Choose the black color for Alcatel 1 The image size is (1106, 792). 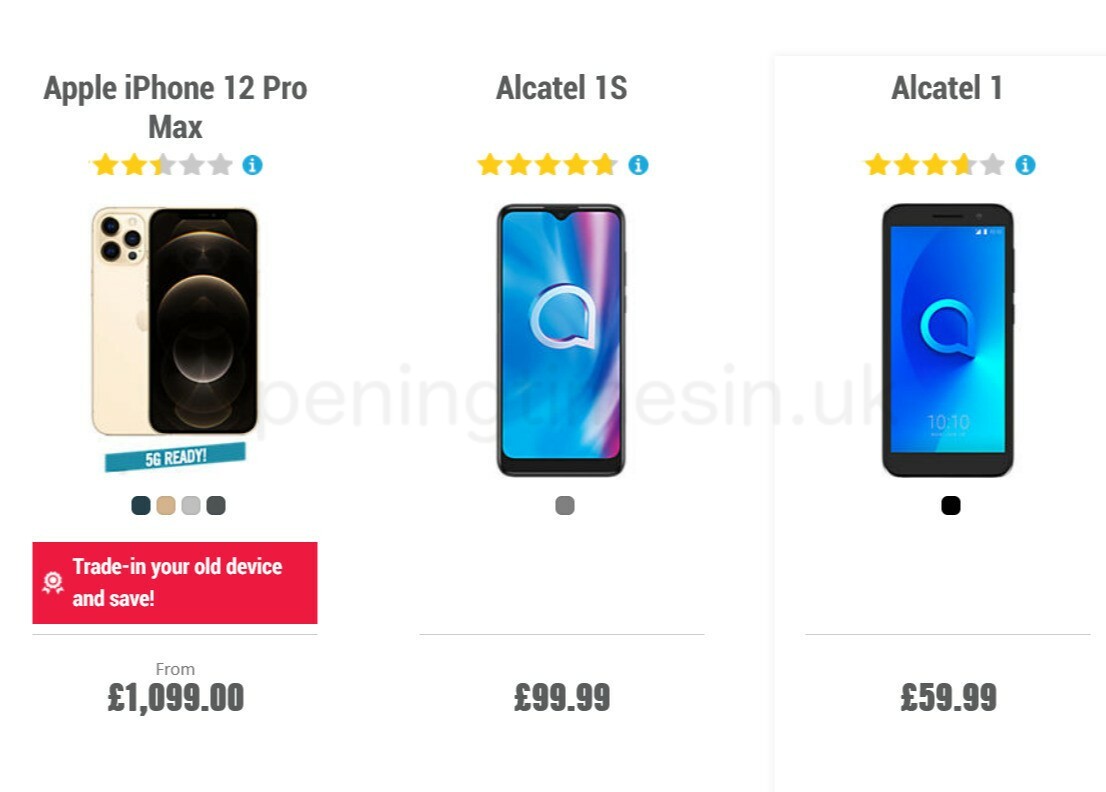pyautogui.click(x=949, y=505)
